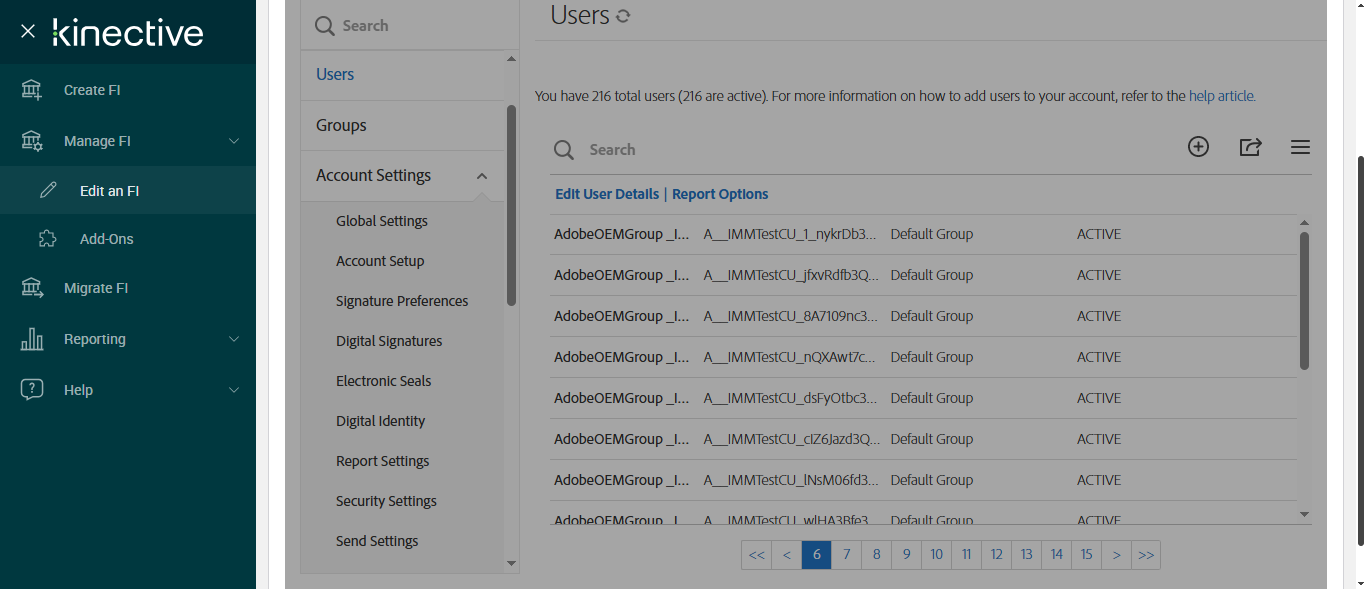Click the Edit User Details link
1366x589 pixels.
coord(607,194)
